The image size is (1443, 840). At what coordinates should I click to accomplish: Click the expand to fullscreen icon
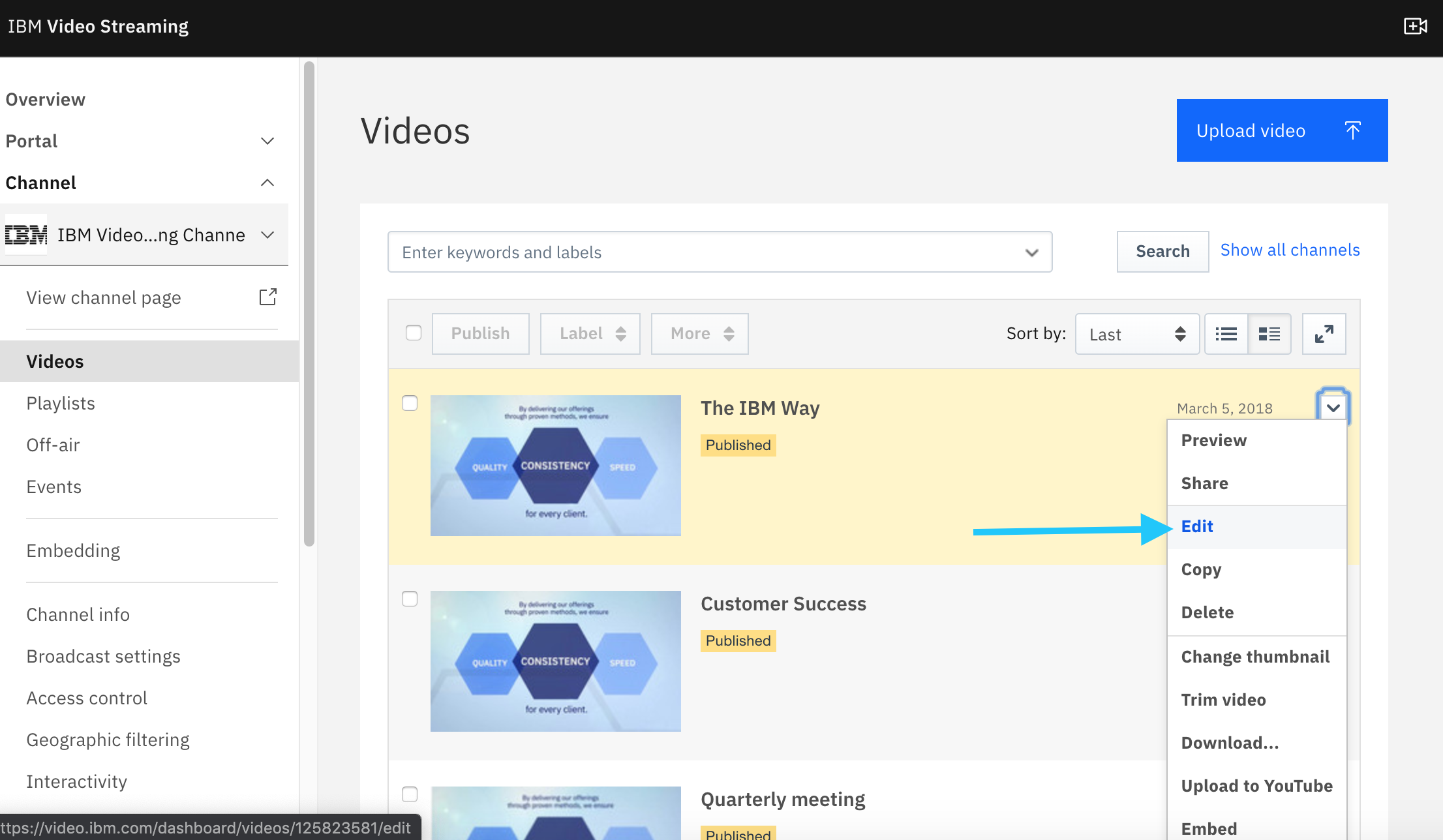(x=1324, y=334)
